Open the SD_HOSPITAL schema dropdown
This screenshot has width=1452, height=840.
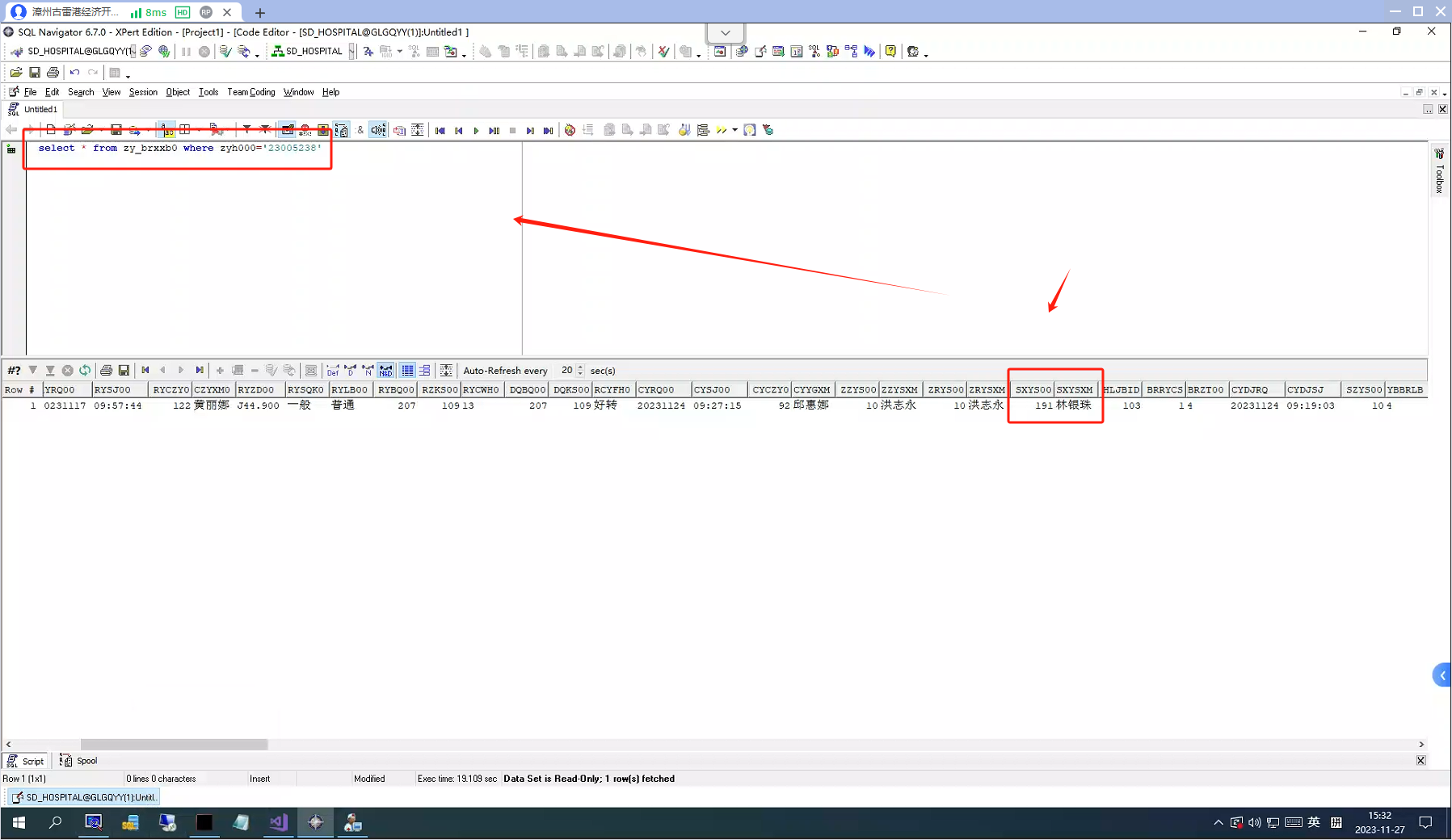pyautogui.click(x=351, y=52)
